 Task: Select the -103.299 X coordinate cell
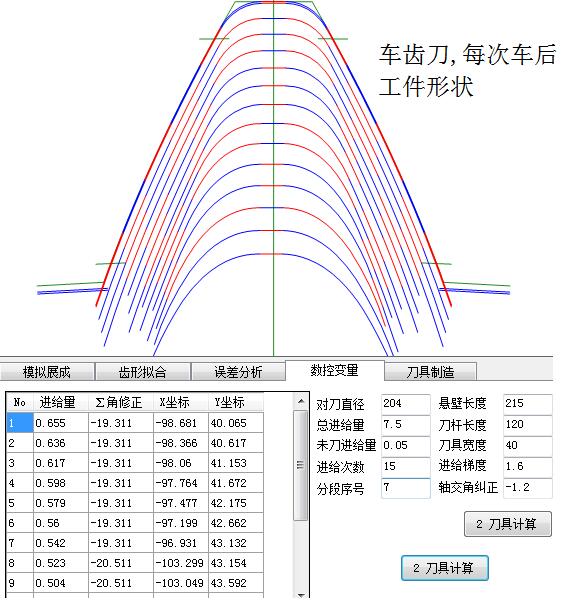coord(181,563)
